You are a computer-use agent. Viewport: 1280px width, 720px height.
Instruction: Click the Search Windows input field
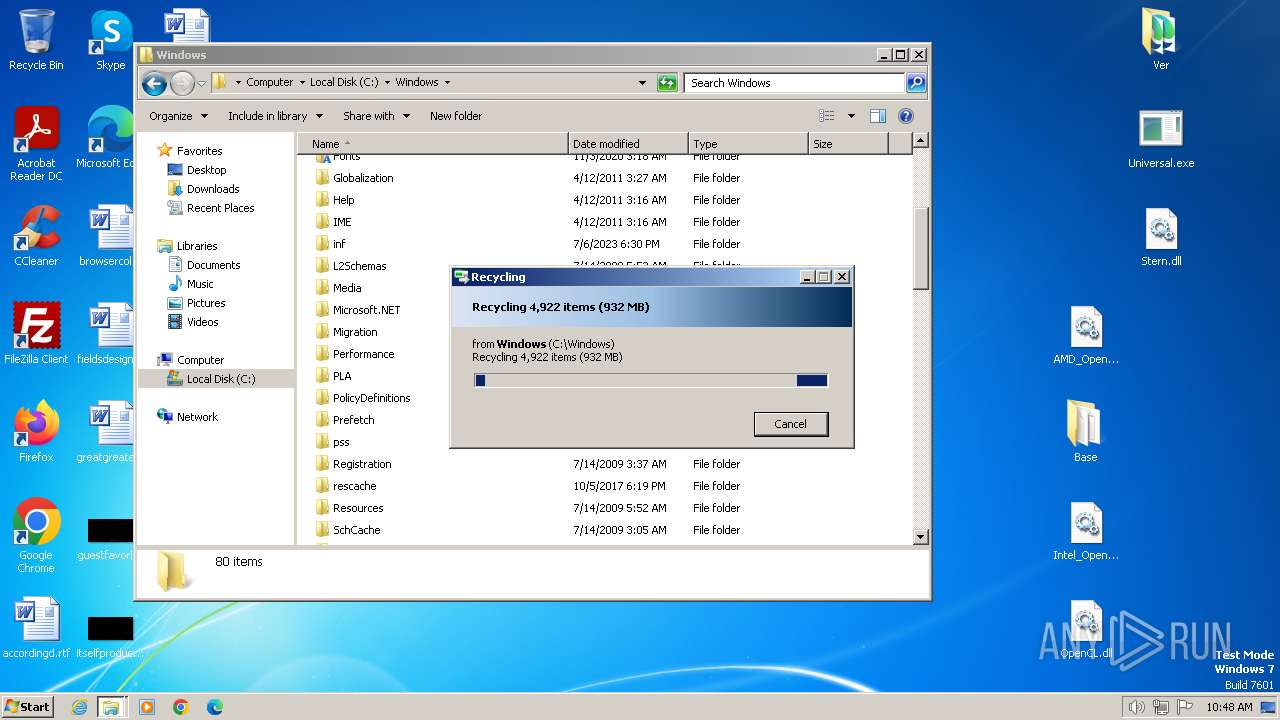(x=794, y=83)
